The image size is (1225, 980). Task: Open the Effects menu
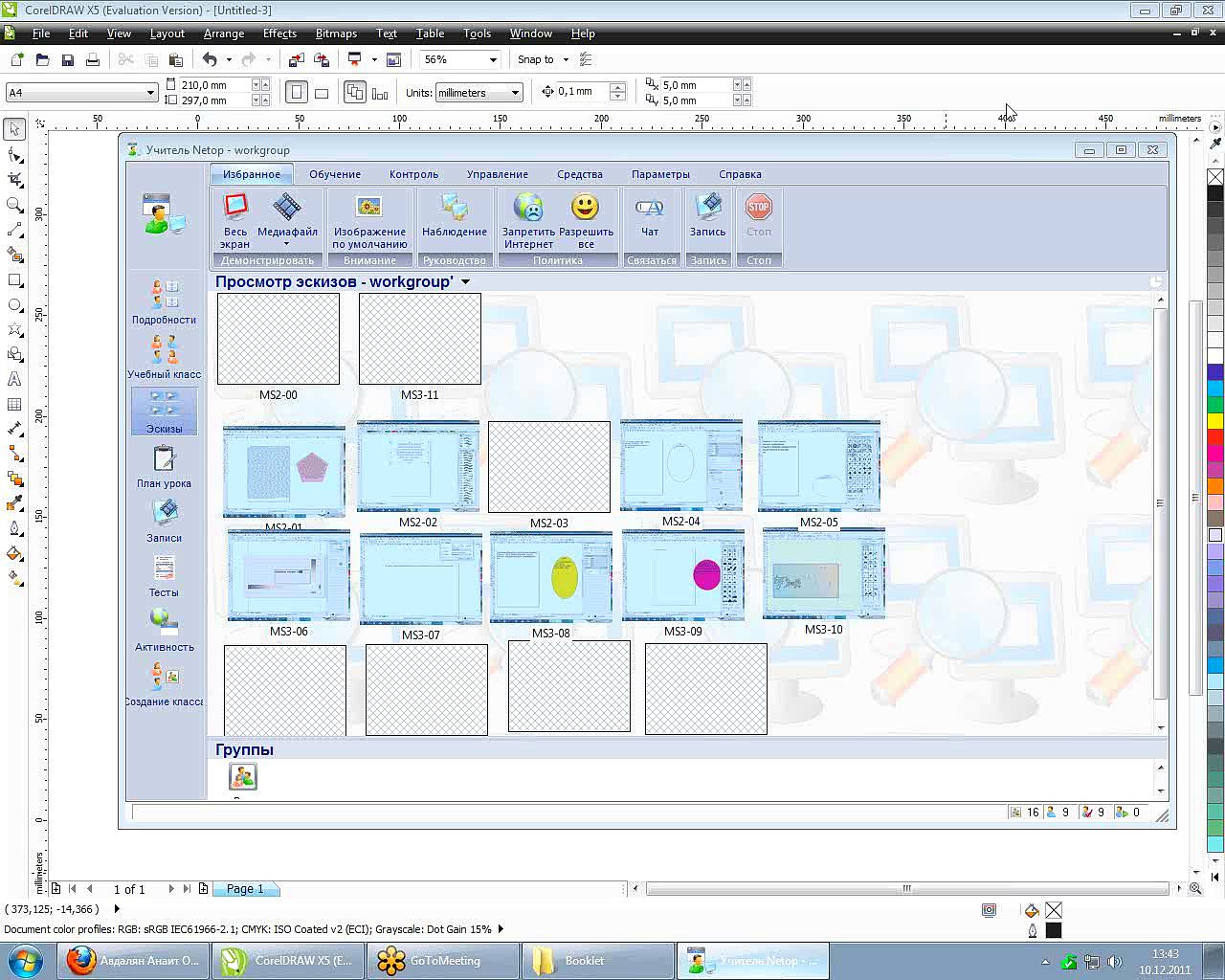point(279,33)
